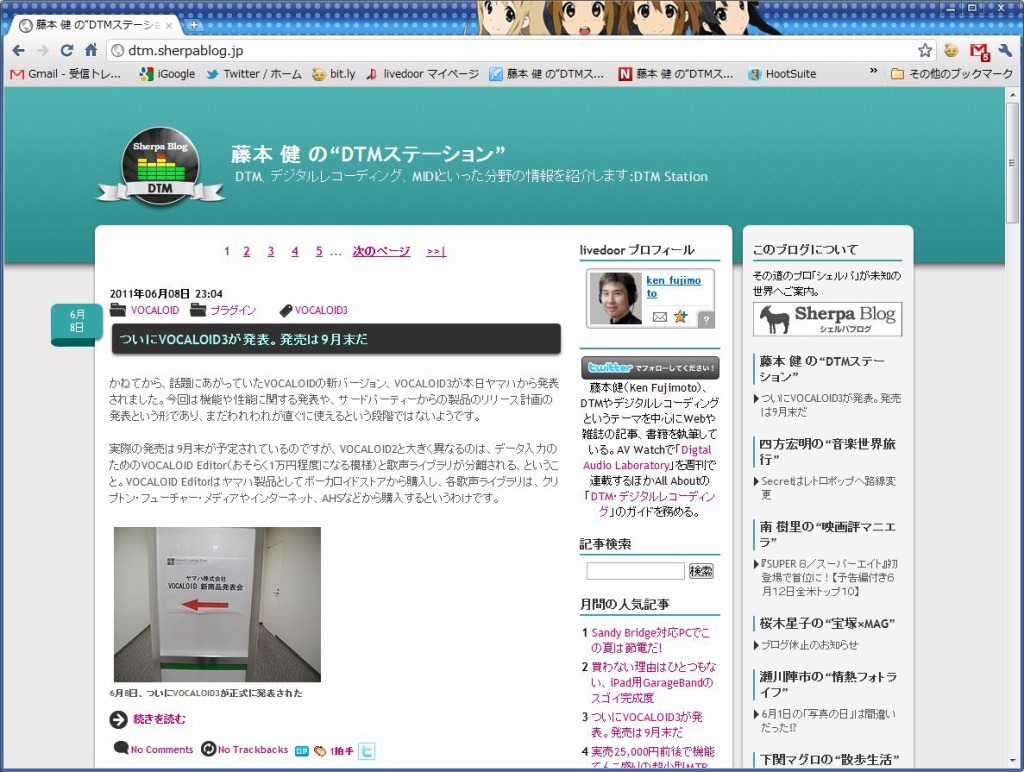Open the Digital Audio Laboratory link
This screenshot has width=1024, height=772.
647,457
